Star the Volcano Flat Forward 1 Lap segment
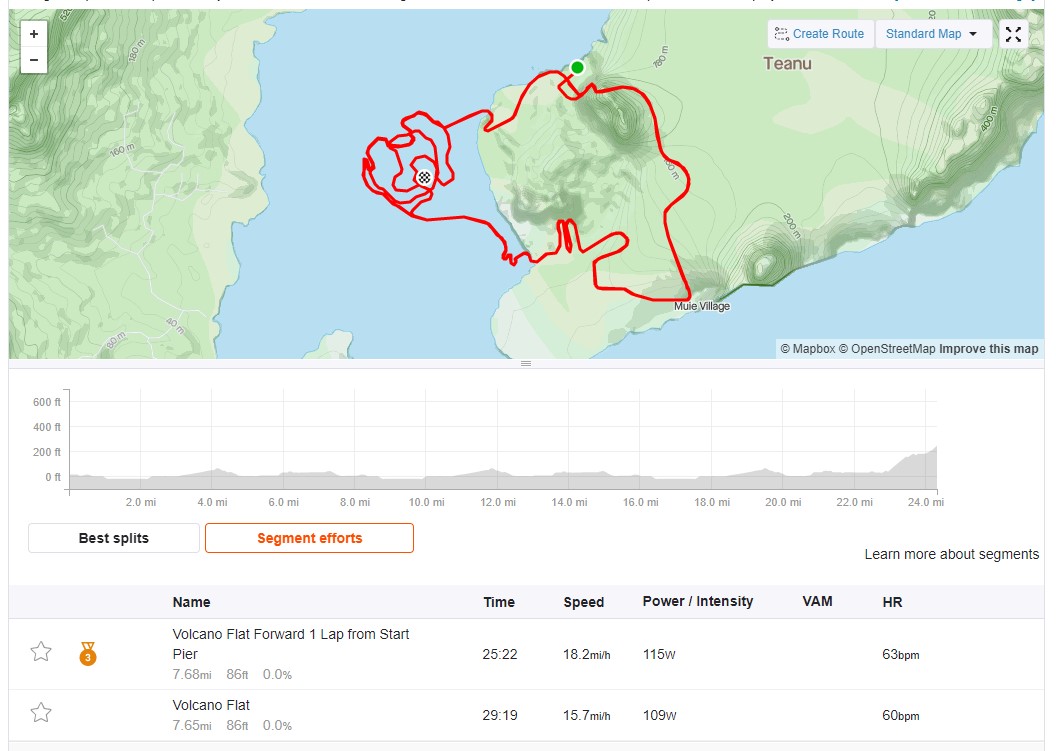 pyautogui.click(x=41, y=651)
